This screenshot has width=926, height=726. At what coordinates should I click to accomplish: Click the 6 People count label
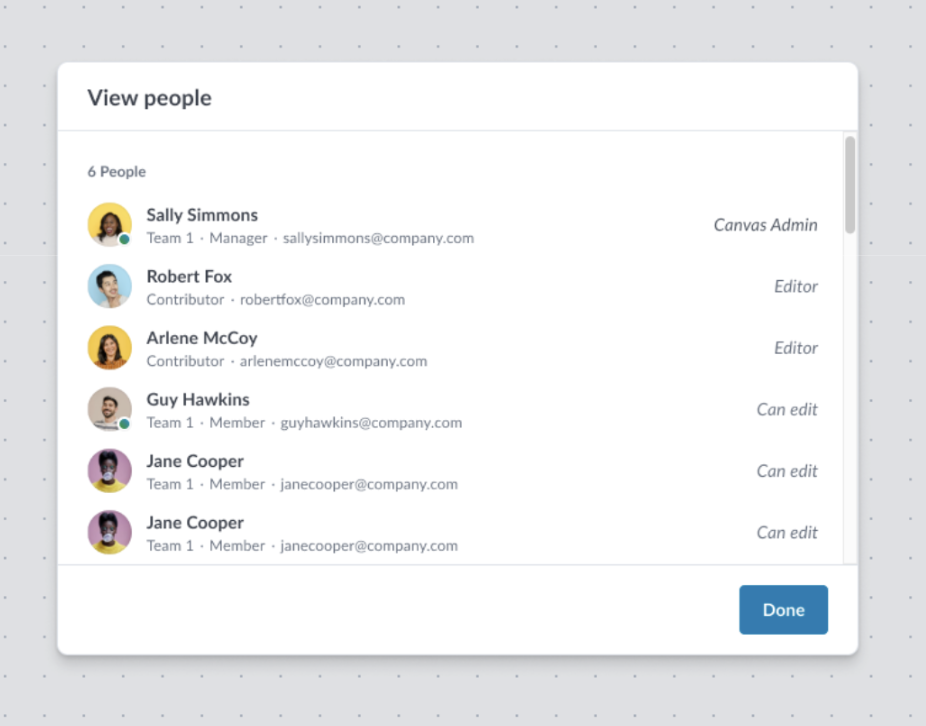117,171
